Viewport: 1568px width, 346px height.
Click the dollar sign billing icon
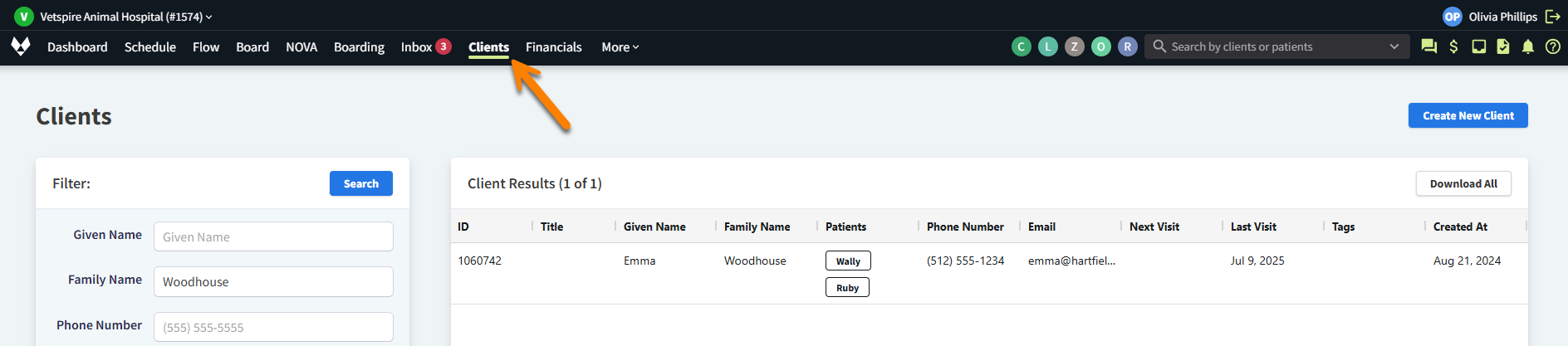click(1453, 46)
